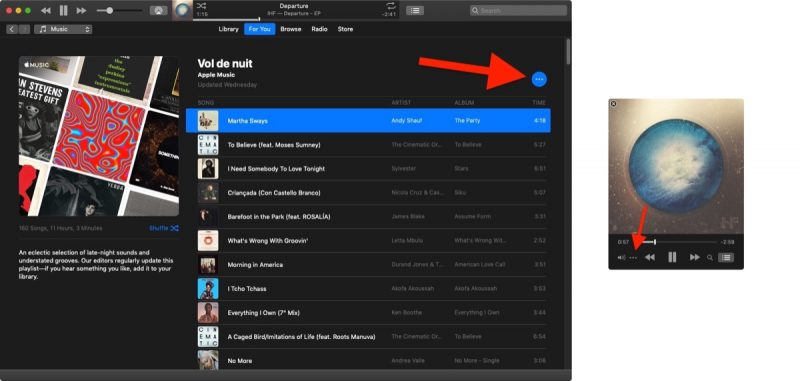Open the Music media type dropdown
This screenshot has height=381, width=800.
[x=63, y=29]
